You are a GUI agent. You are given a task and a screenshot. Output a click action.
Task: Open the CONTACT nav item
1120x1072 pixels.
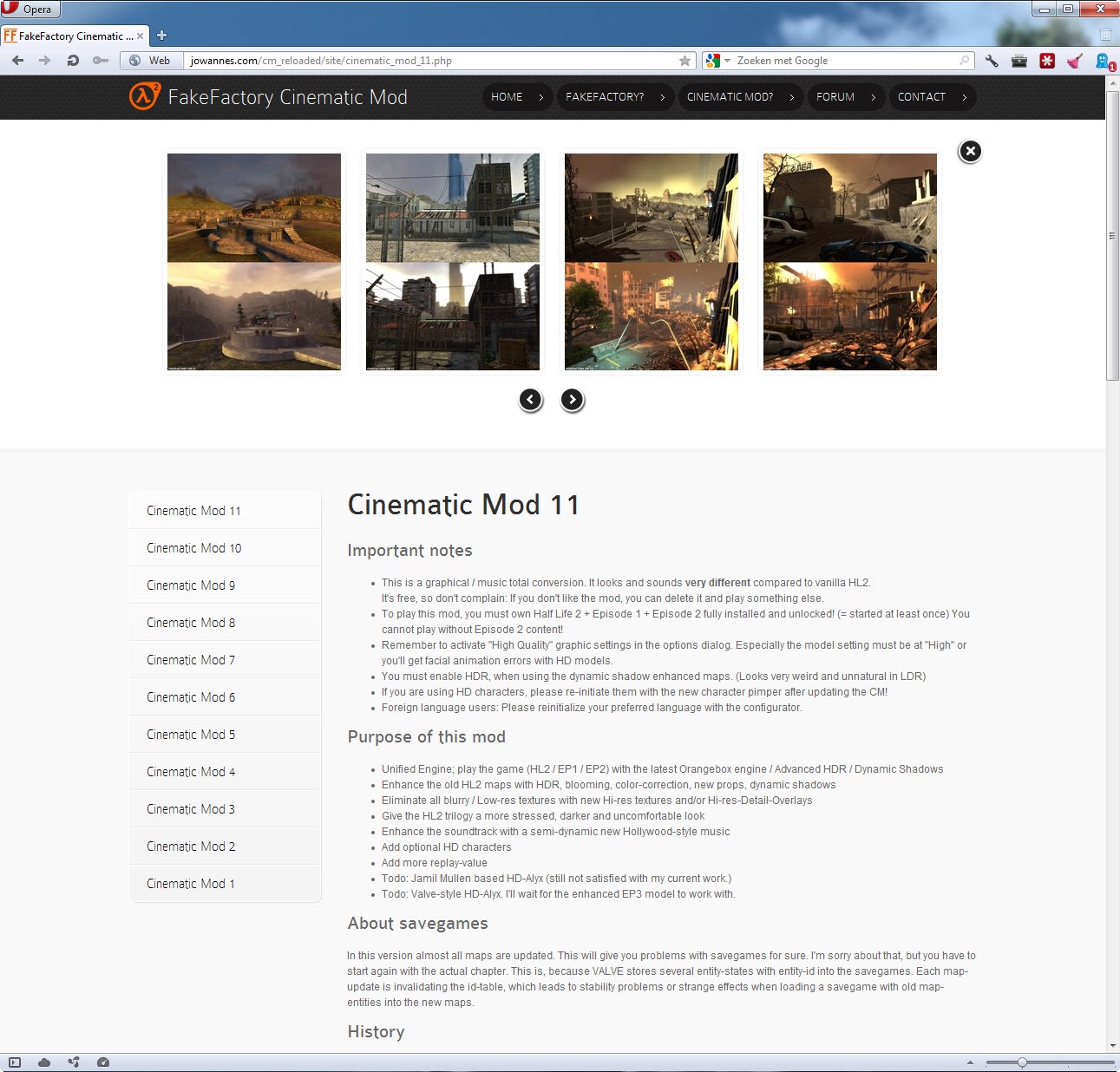click(x=932, y=97)
